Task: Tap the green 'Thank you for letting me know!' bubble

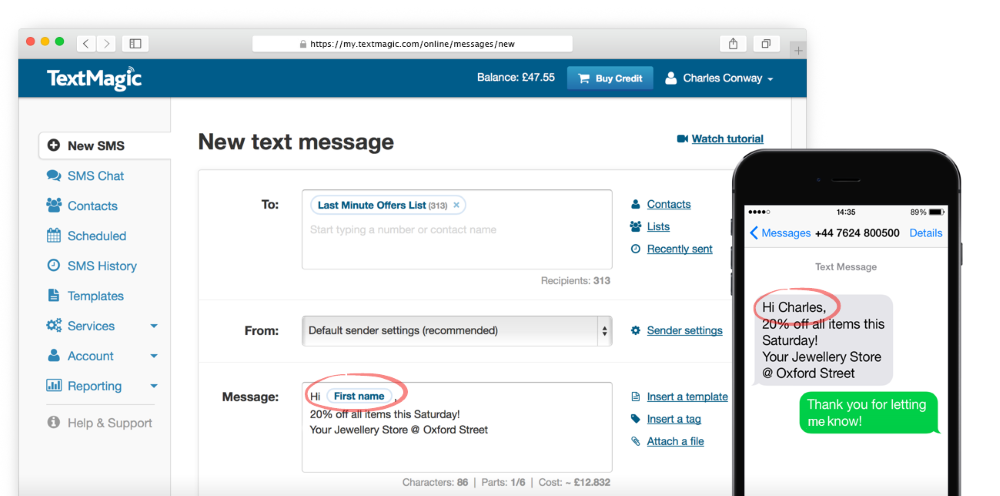Action: 869,412
